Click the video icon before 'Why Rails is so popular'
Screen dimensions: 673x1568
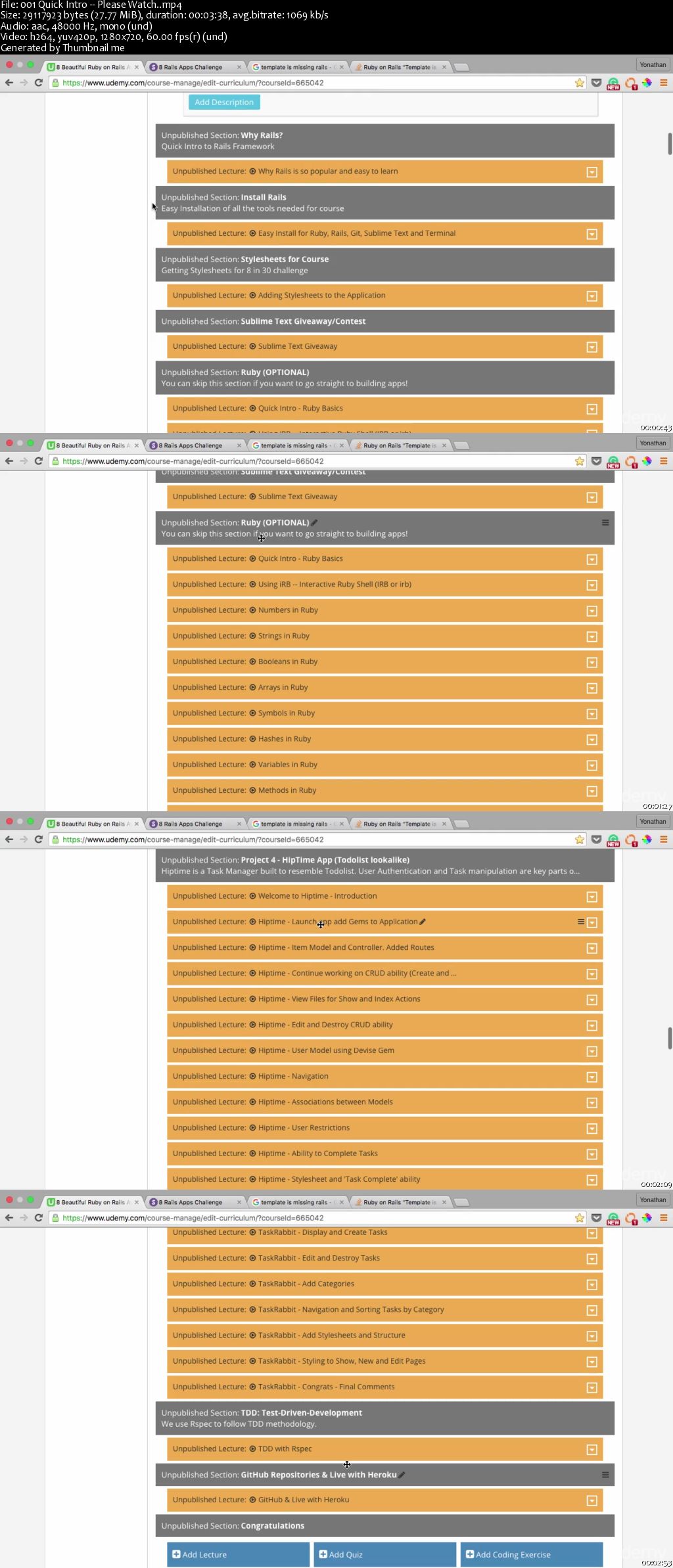coord(252,171)
